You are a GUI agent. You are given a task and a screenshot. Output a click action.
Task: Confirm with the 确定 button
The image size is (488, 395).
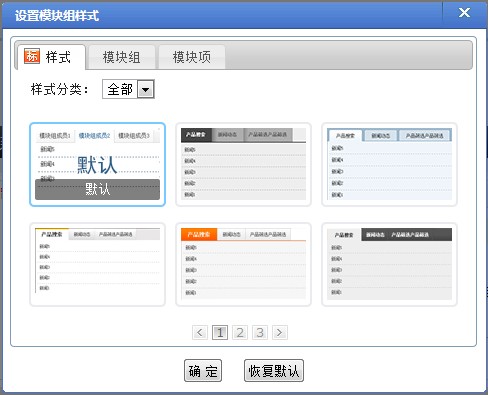click(x=203, y=371)
